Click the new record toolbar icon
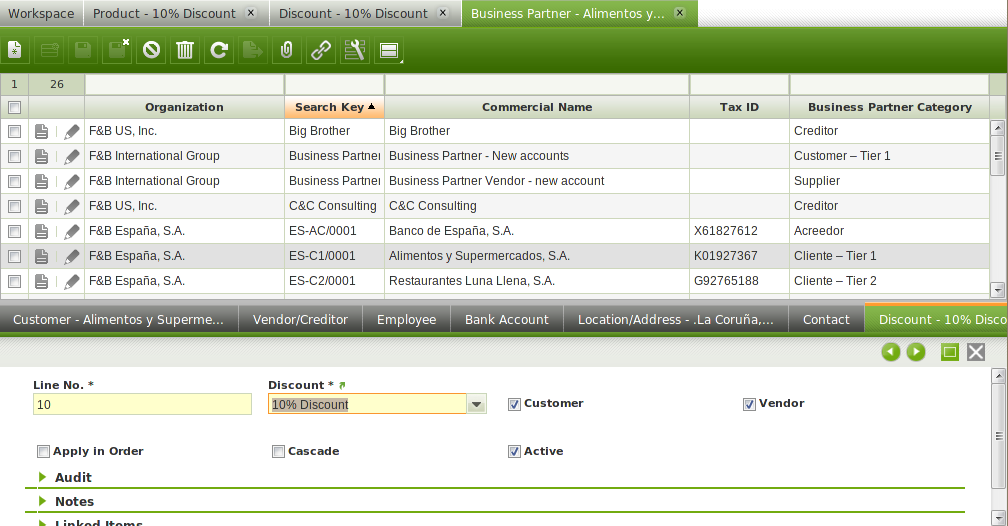The height and width of the screenshot is (526, 1008). [15, 50]
